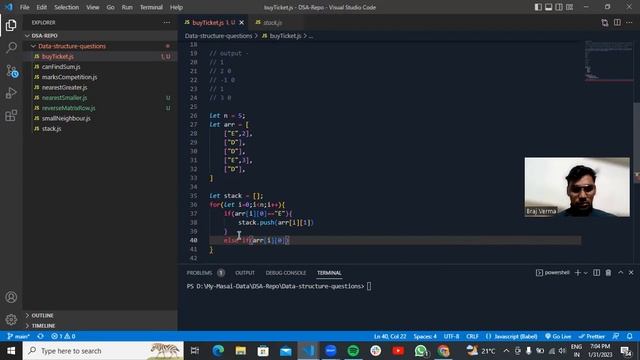
Task: Open errors and warnings status indicator
Action: 63,336
